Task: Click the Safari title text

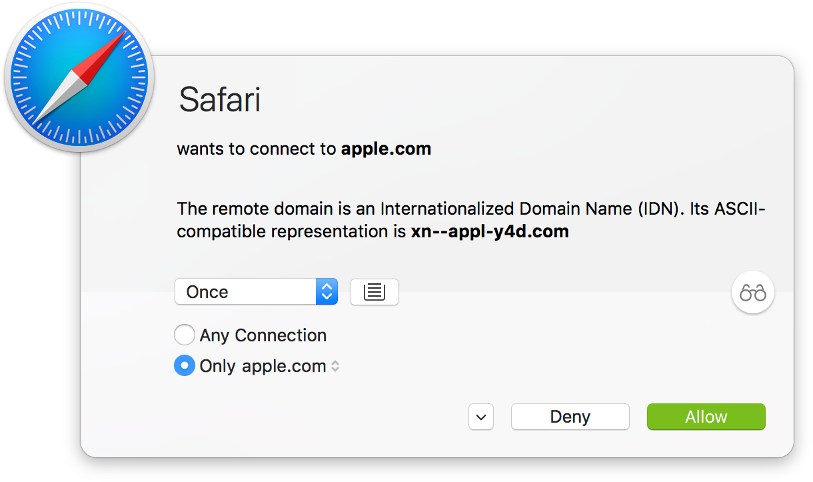Action: tap(219, 99)
